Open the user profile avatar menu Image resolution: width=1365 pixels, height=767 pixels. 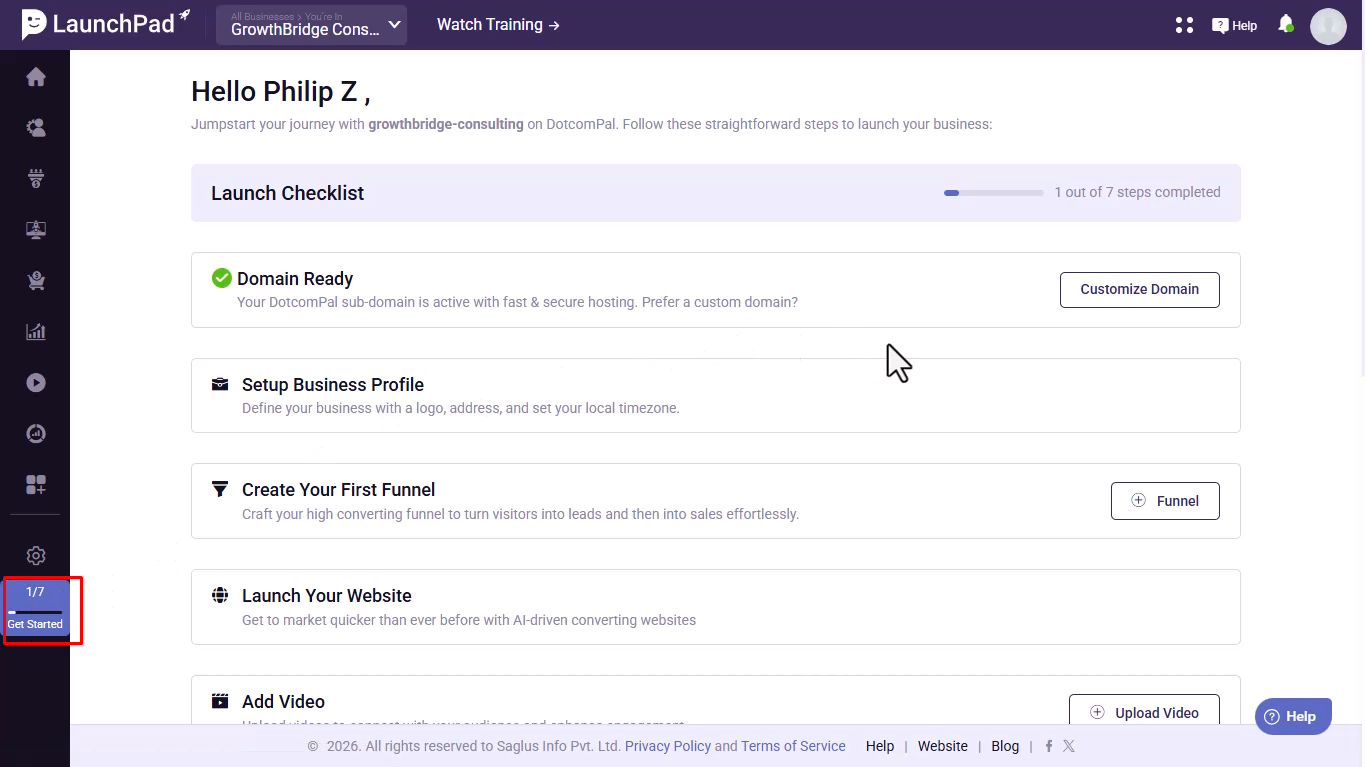(1328, 26)
